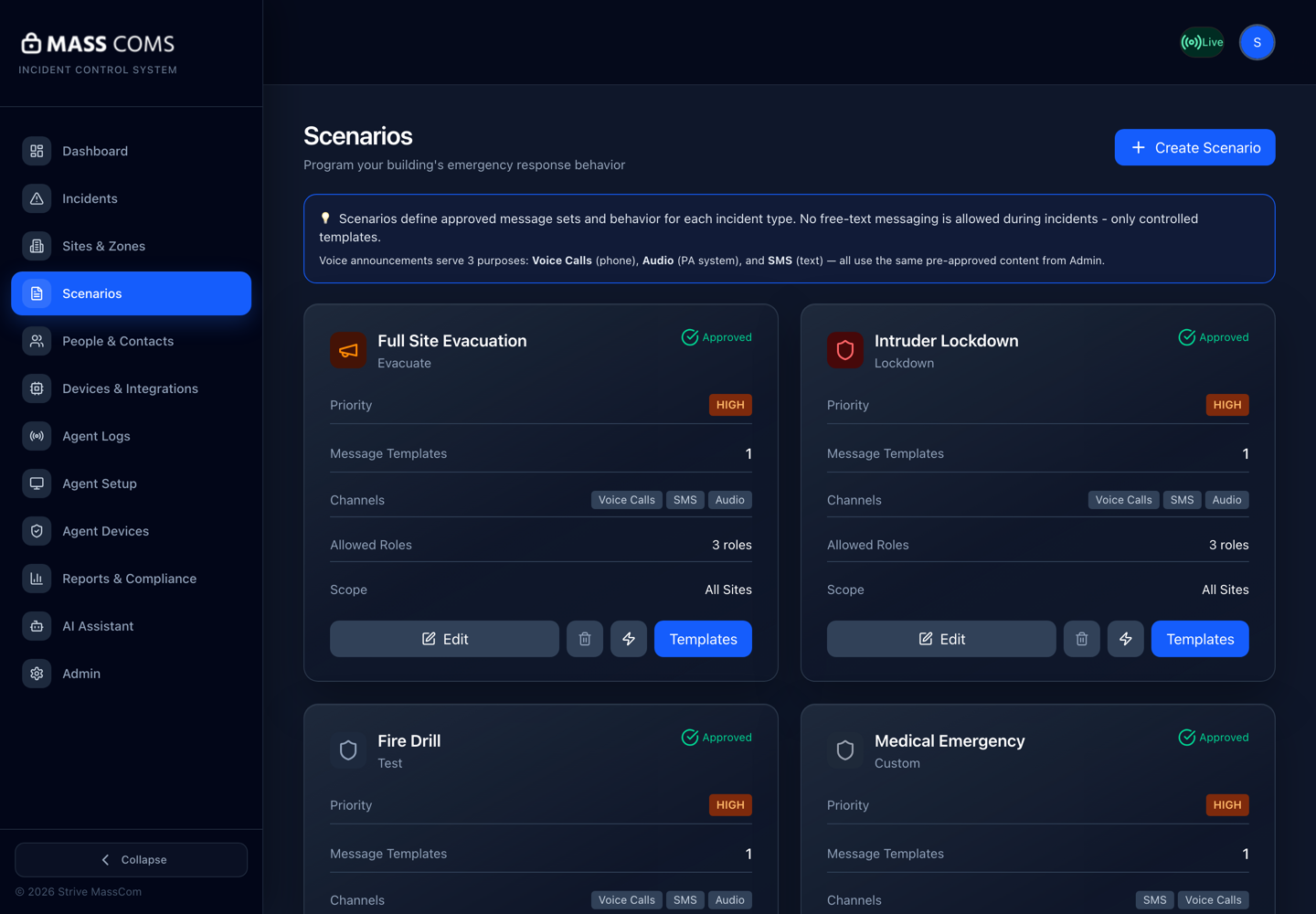Image resolution: width=1316 pixels, height=914 pixels.
Task: Trigger Full Site Evacuation lightning button
Action: (x=629, y=639)
